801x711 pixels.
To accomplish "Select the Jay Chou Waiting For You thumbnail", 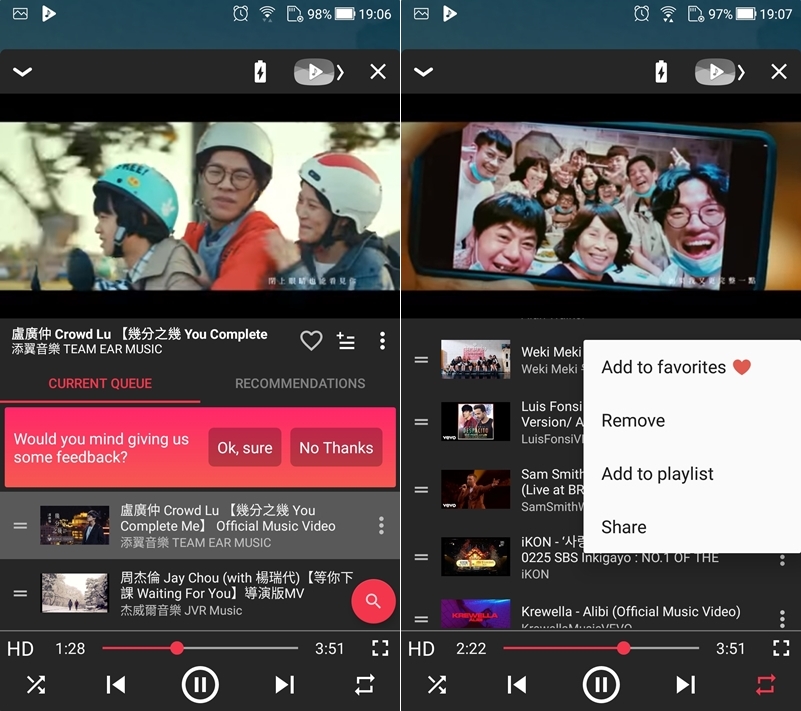I will tap(75, 593).
